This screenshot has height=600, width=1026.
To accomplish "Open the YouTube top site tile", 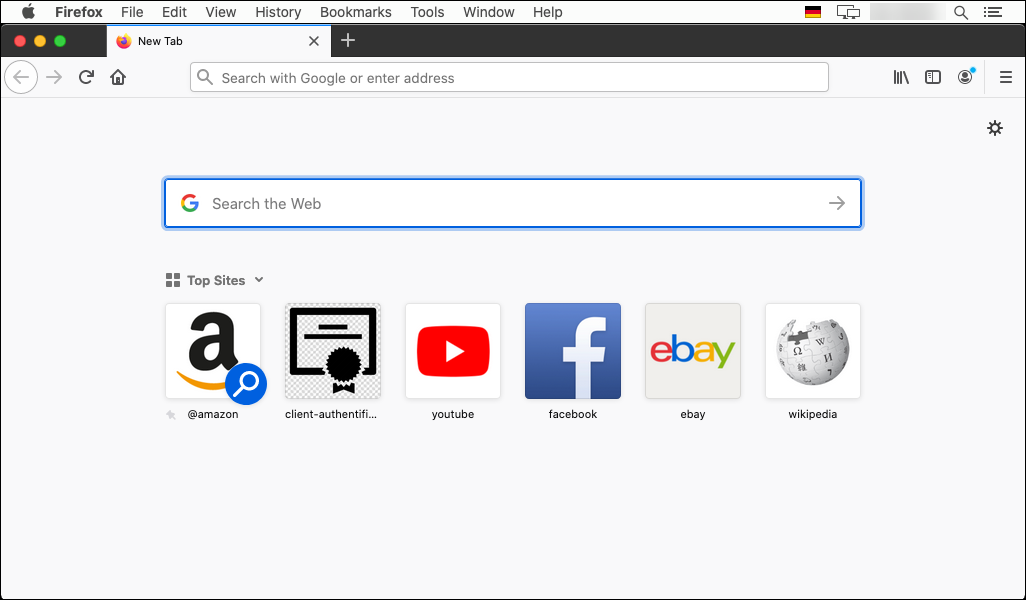I will click(453, 351).
